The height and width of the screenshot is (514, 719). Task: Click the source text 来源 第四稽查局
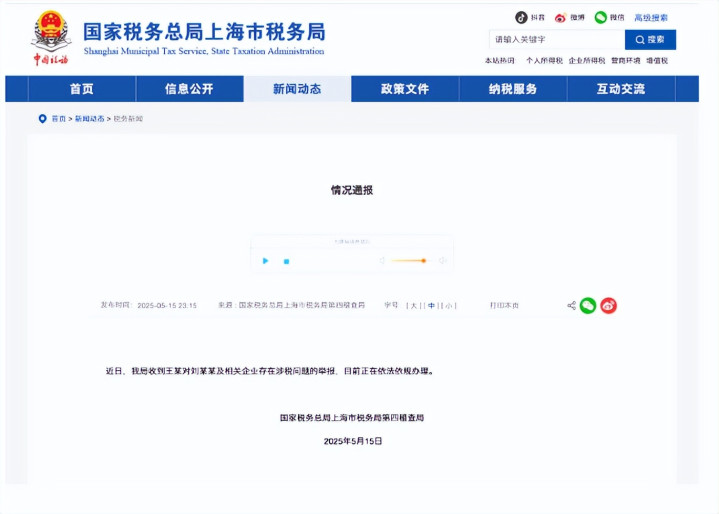point(292,305)
